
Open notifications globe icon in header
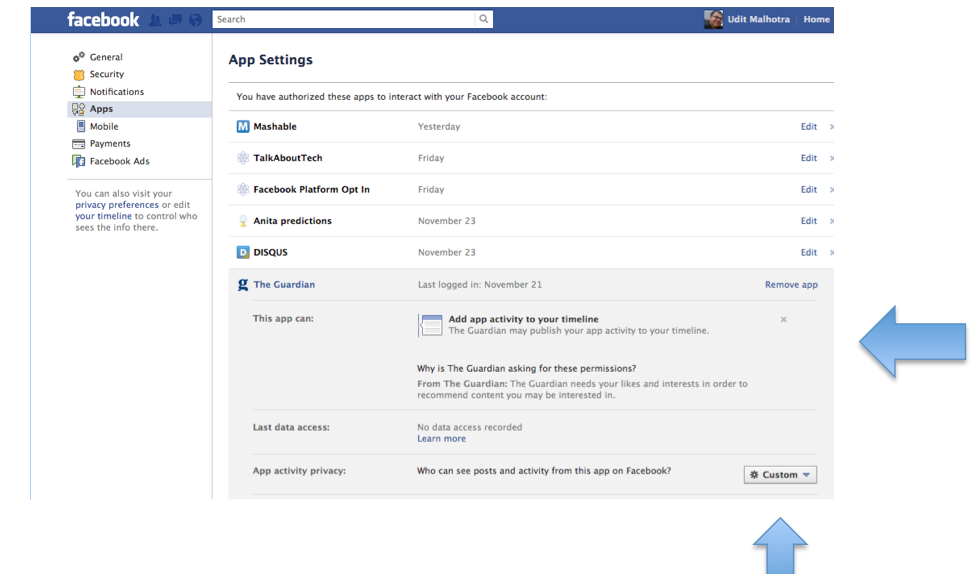(196, 20)
